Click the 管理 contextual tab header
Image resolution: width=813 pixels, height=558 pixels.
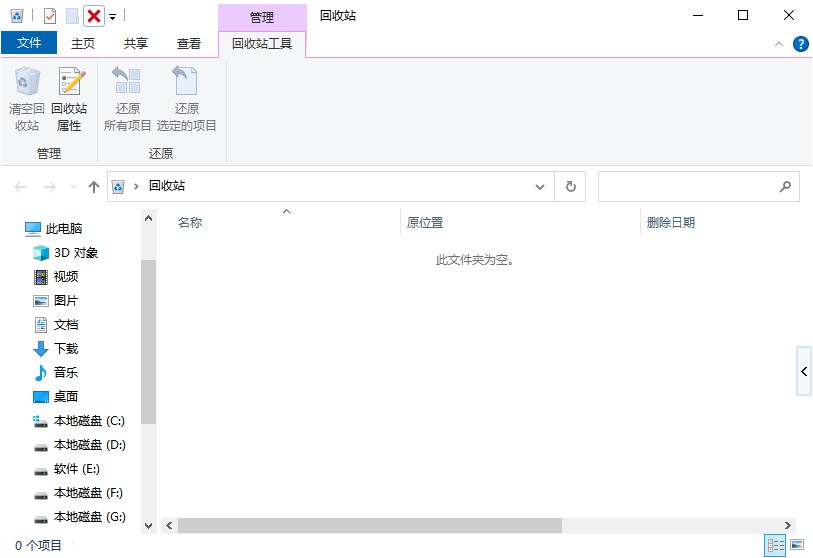(262, 17)
